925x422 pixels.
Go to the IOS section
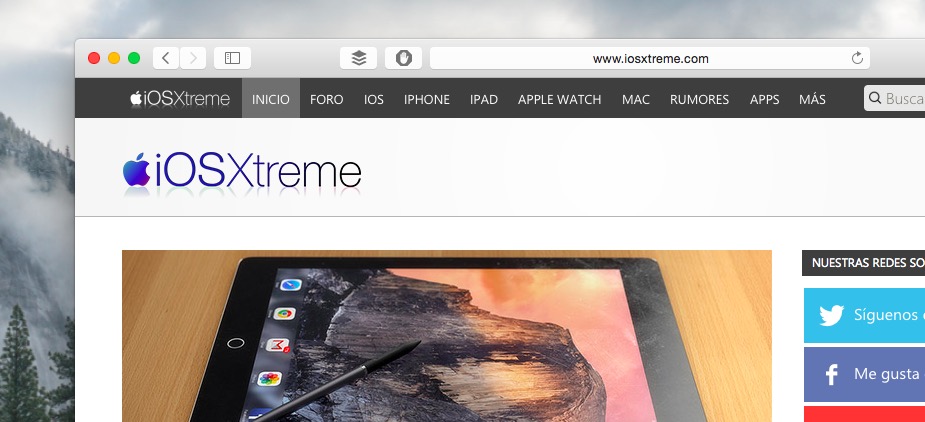point(373,99)
